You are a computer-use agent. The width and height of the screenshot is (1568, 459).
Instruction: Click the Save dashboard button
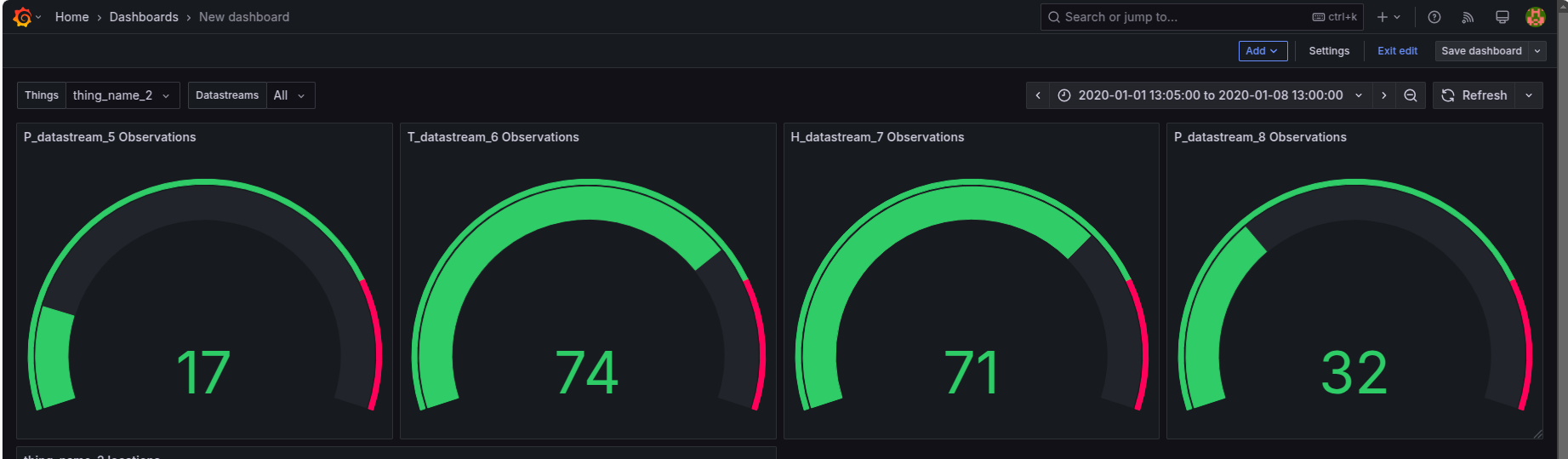(x=1481, y=51)
